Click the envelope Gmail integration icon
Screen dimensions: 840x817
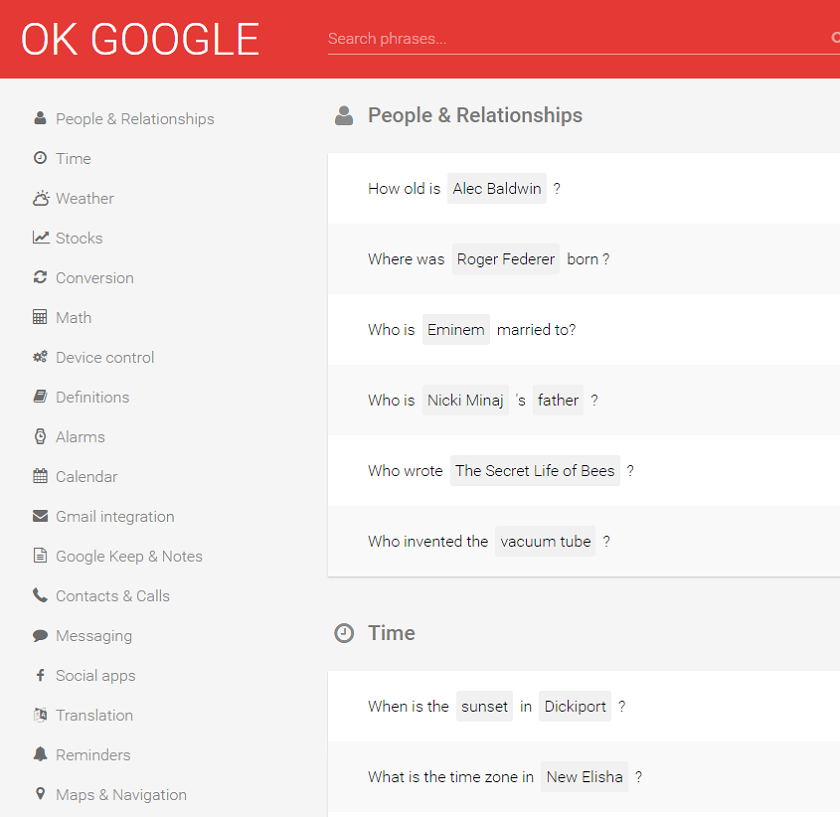pos(40,516)
